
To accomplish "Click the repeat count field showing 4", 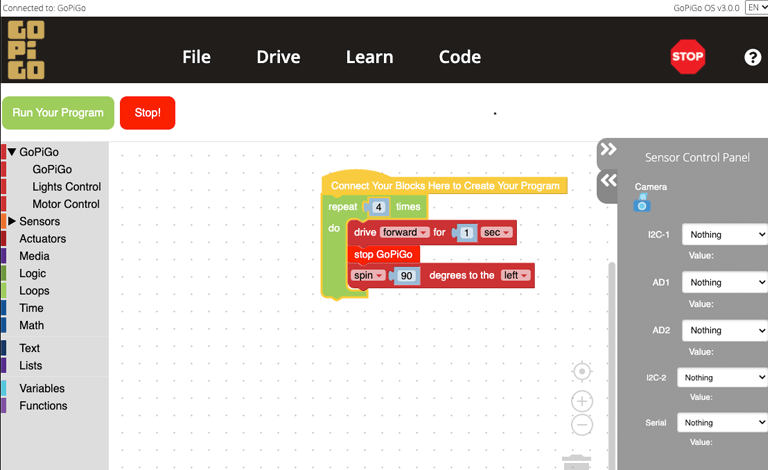I will (378, 207).
